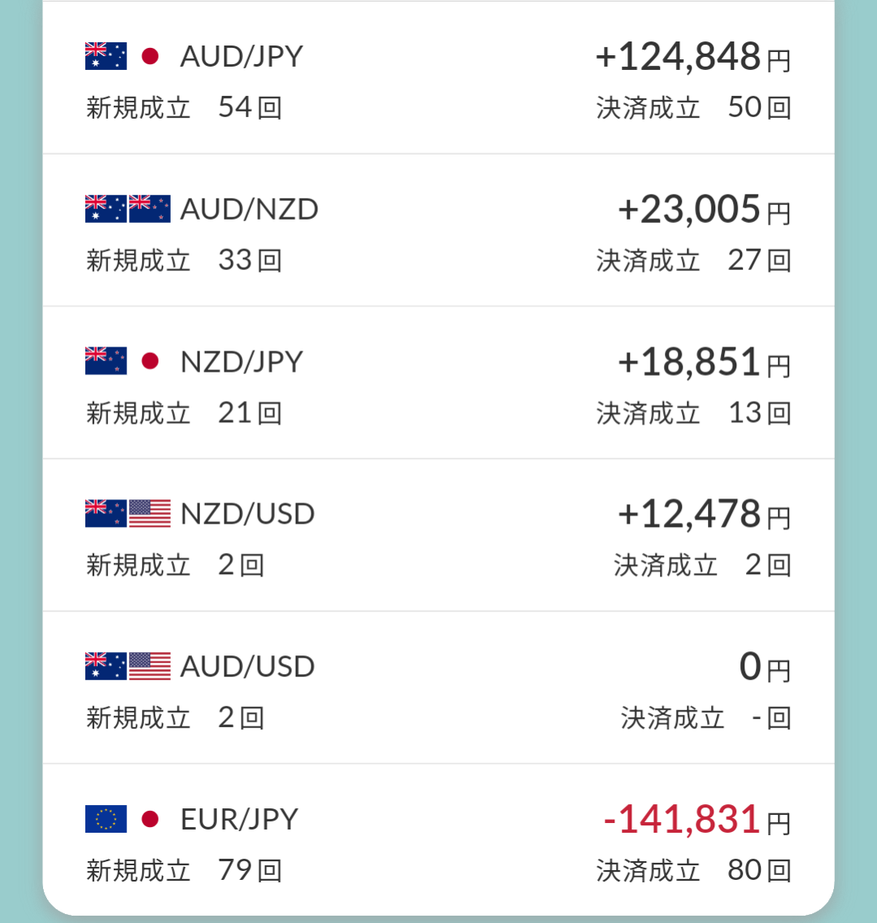The image size is (877, 923).
Task: Click the Australian flag icon beside AUD/JPY
Action: click(106, 56)
